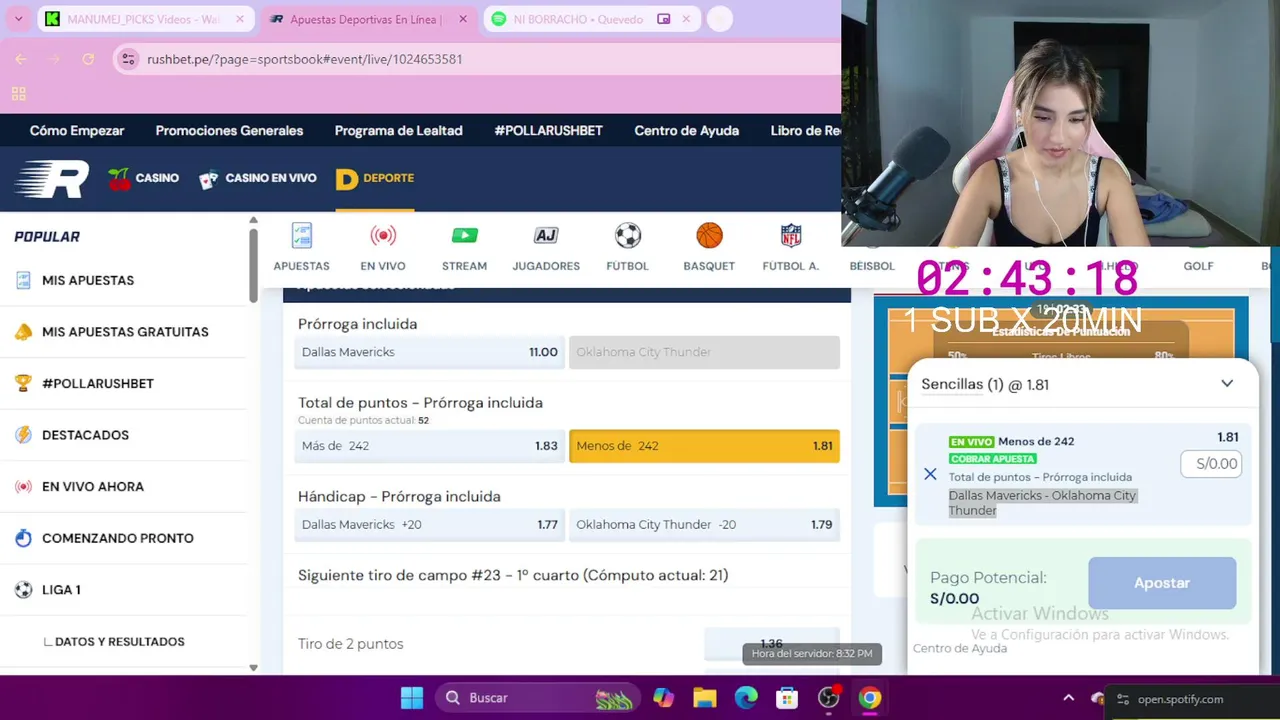Select Golf in the sports bar

click(1198, 266)
